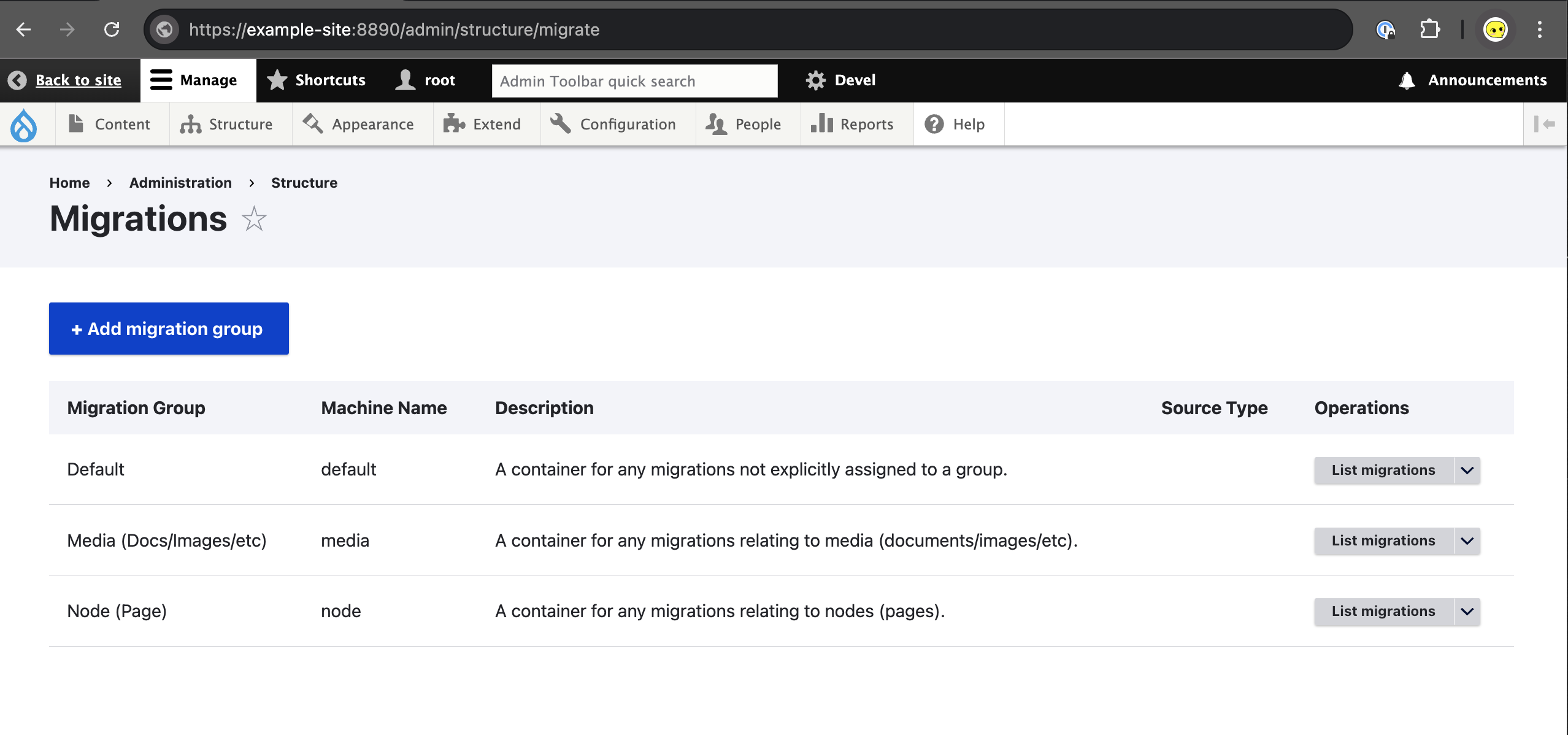Open the Configuration menu item
Viewport: 1568px width, 735px height.
tap(615, 125)
